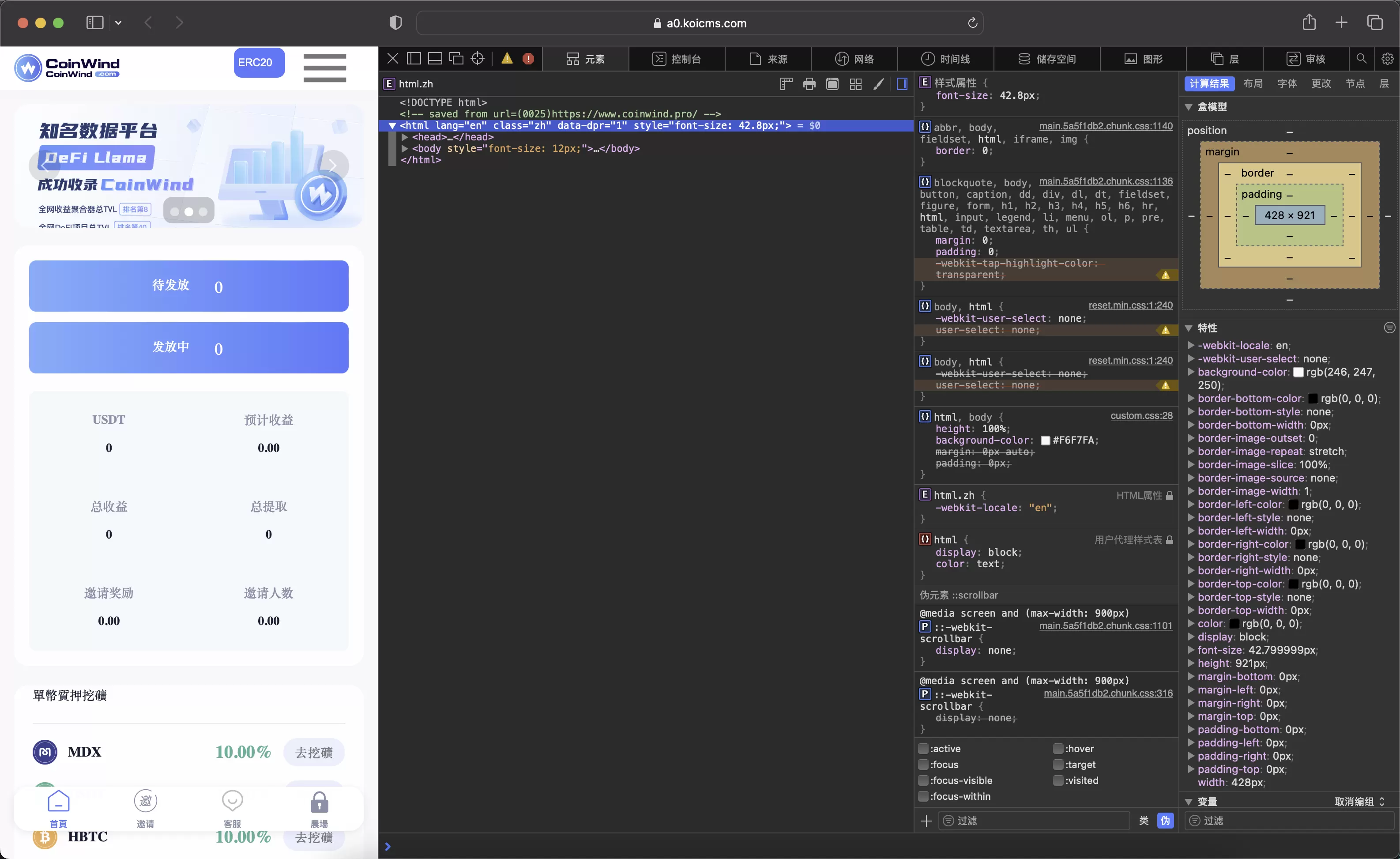This screenshot has height=859, width=1400.
Task: Activate the element selection crosshair tool
Action: [x=478, y=59]
